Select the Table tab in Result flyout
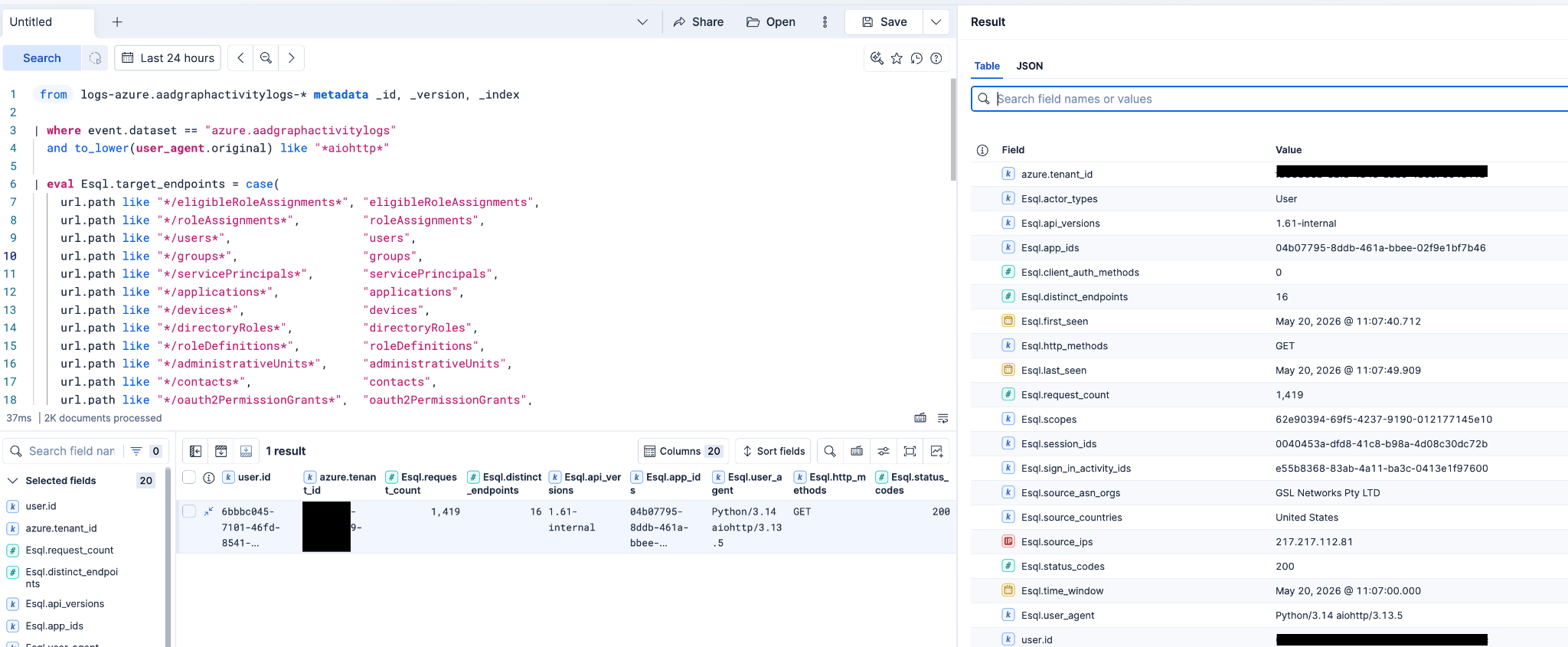 [x=987, y=66]
